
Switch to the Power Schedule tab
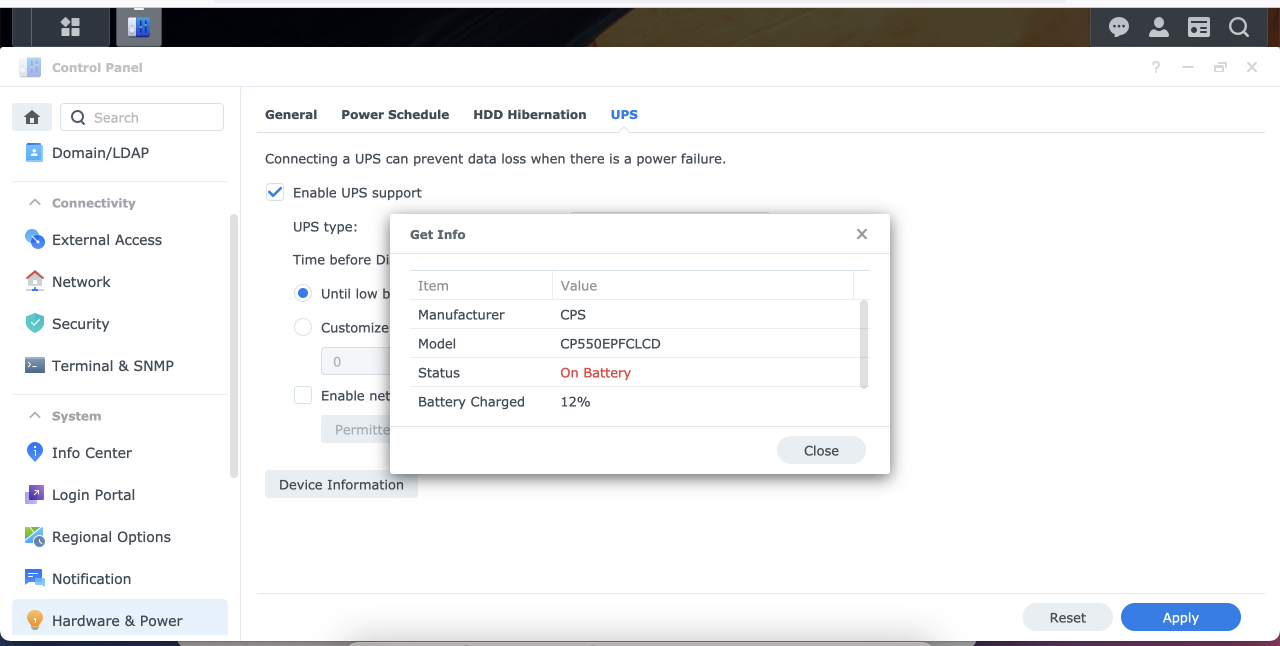pos(395,114)
